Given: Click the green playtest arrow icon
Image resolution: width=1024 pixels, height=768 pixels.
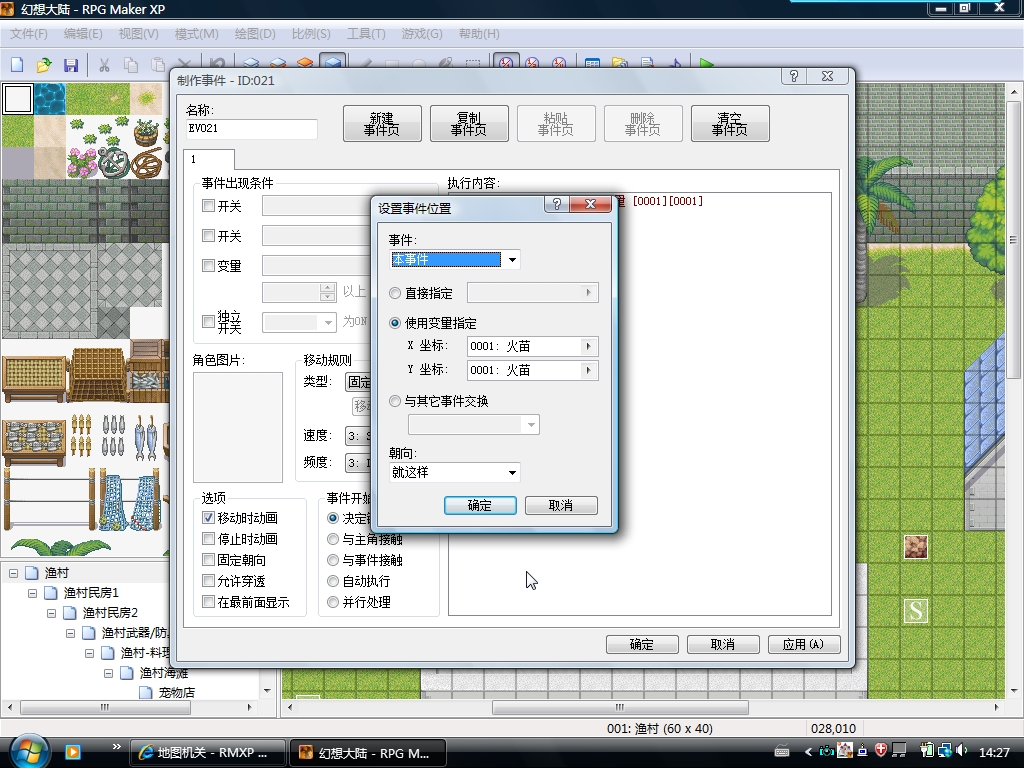Looking at the screenshot, I should coord(706,64).
